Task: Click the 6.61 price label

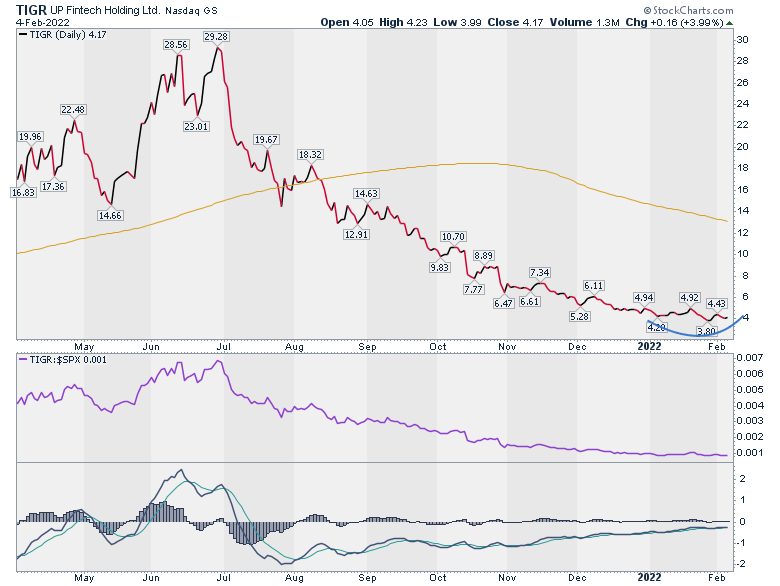Action: 529,301
